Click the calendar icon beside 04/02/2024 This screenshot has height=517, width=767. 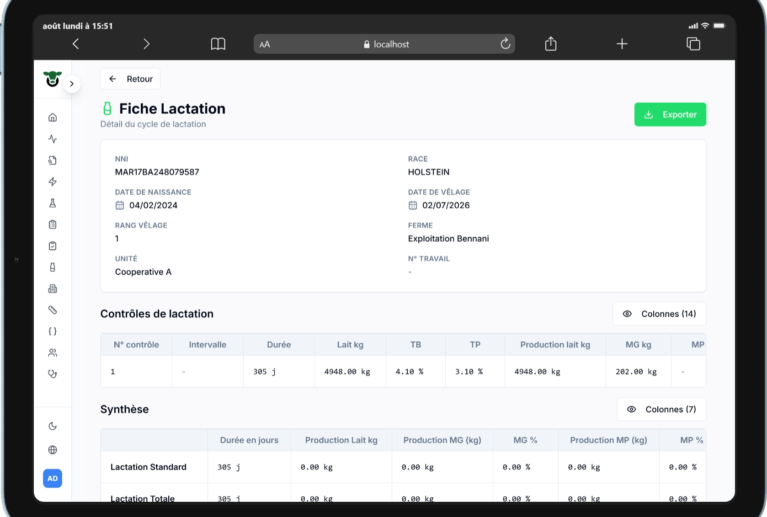[120, 205]
